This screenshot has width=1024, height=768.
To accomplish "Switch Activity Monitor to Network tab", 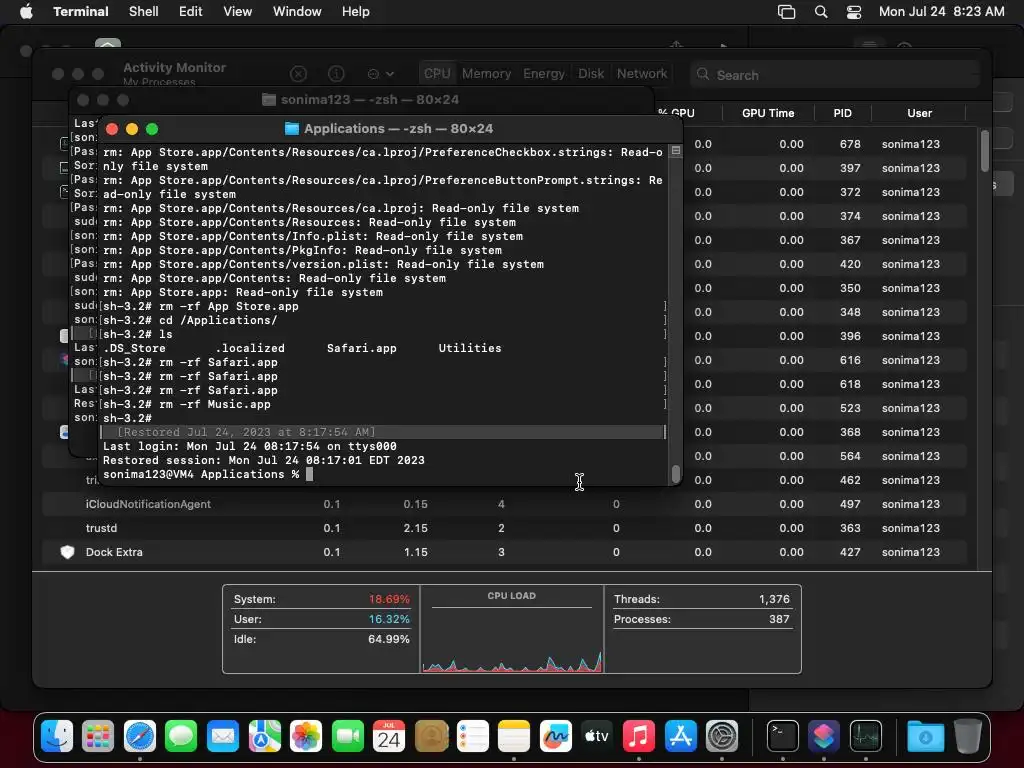I will pos(642,74).
